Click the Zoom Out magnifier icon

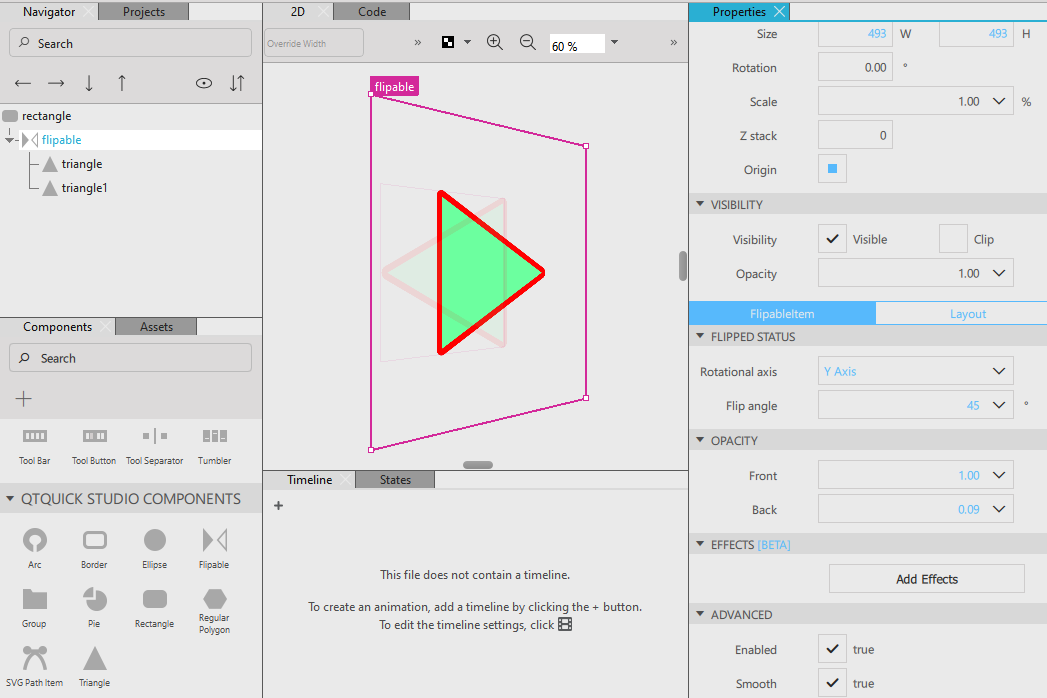click(528, 43)
